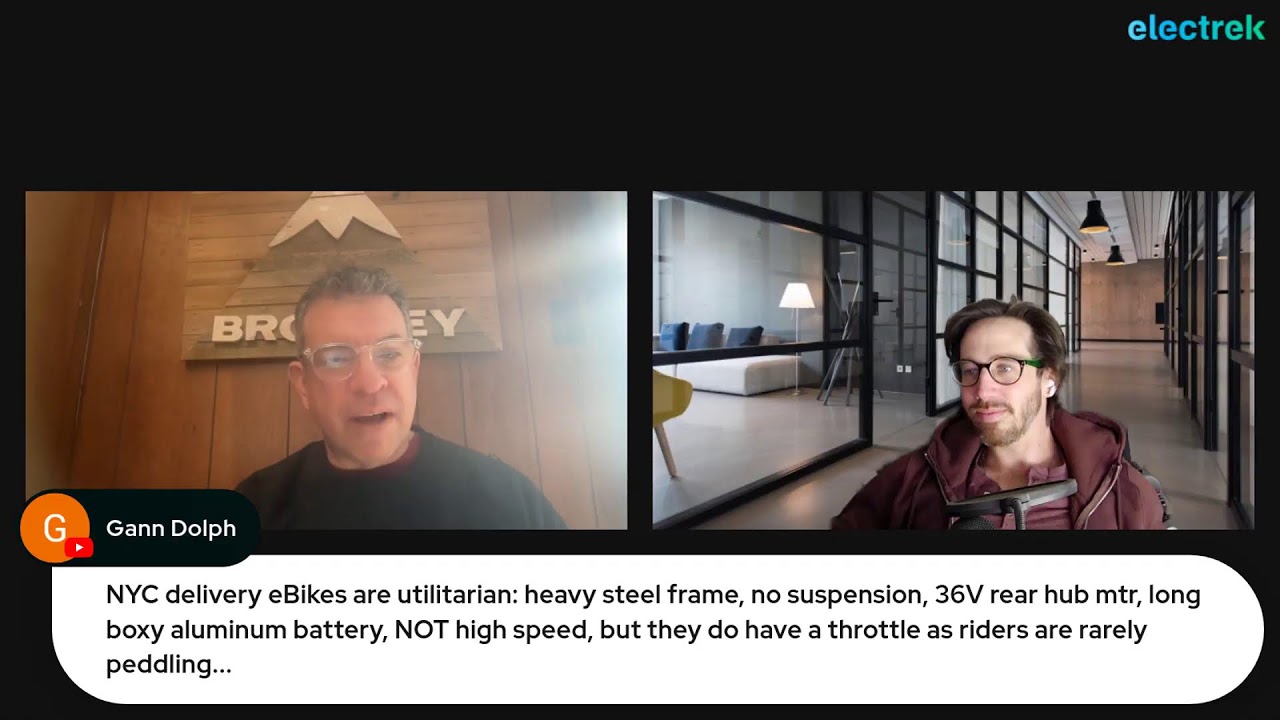Click the white comment bubble background
This screenshot has width=1280, height=720.
658,629
